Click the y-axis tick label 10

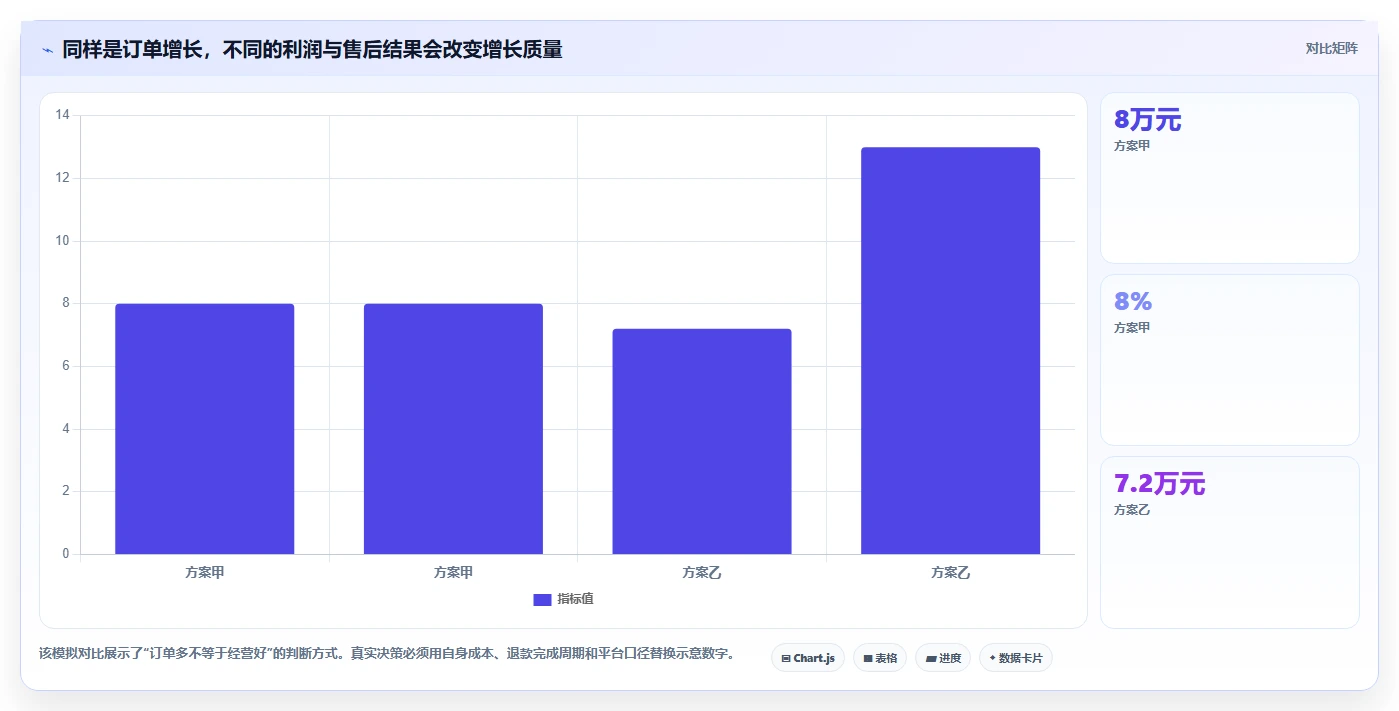pos(62,241)
